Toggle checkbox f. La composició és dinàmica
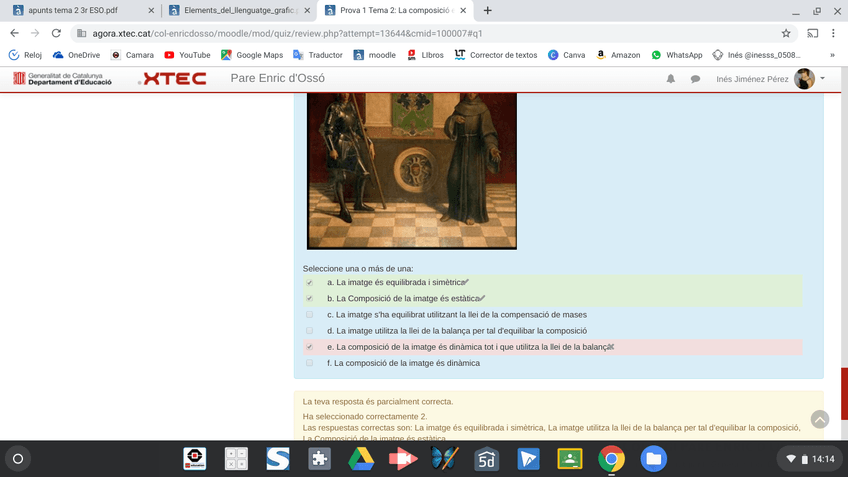848x477 pixels. click(x=309, y=363)
